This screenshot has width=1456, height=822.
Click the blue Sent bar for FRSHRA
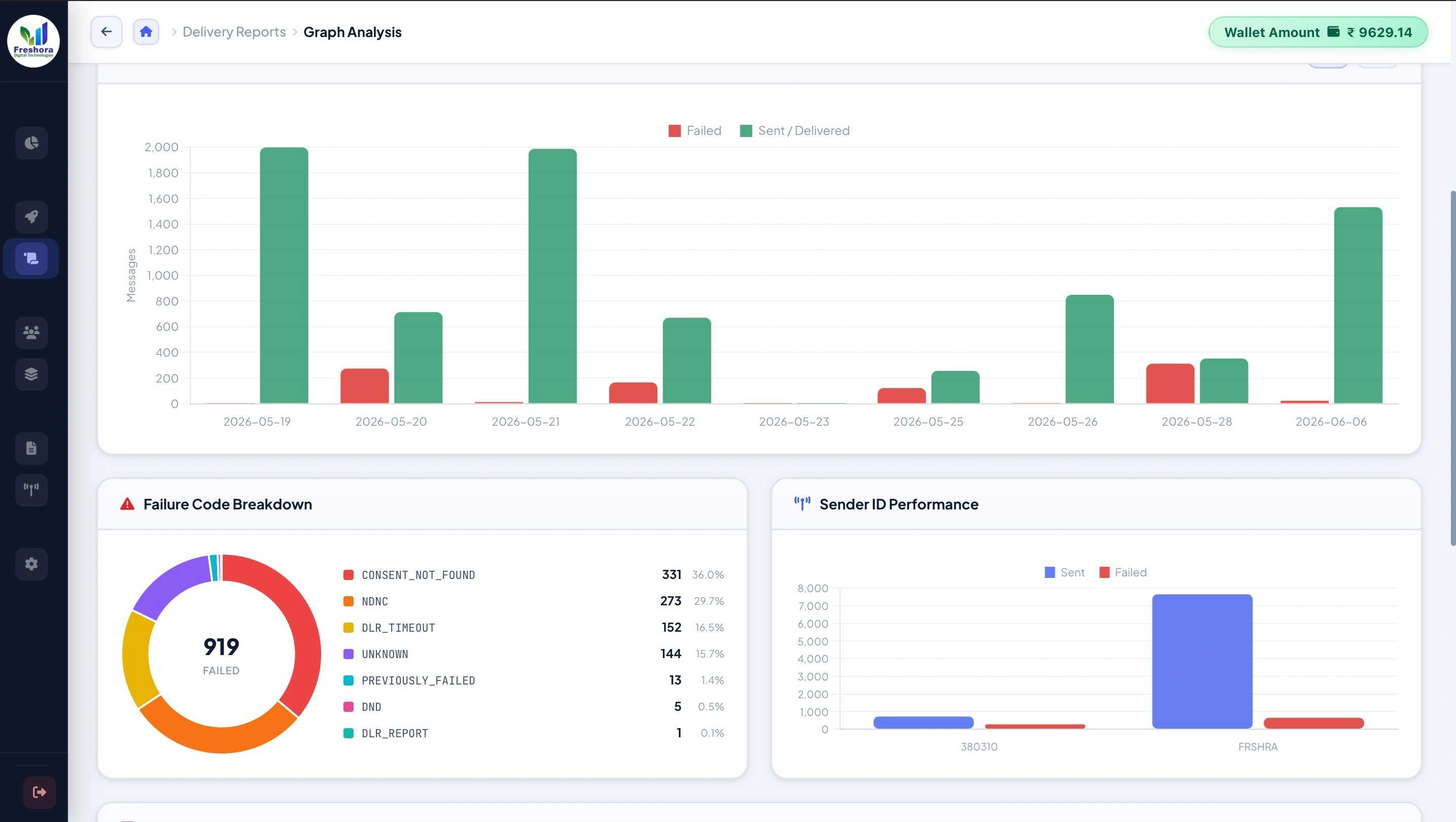tap(1202, 662)
